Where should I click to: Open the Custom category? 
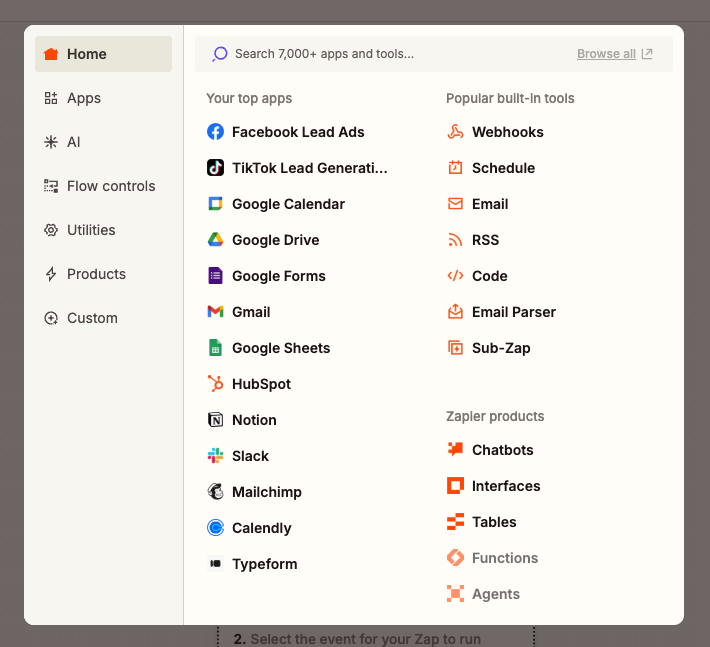click(x=92, y=318)
